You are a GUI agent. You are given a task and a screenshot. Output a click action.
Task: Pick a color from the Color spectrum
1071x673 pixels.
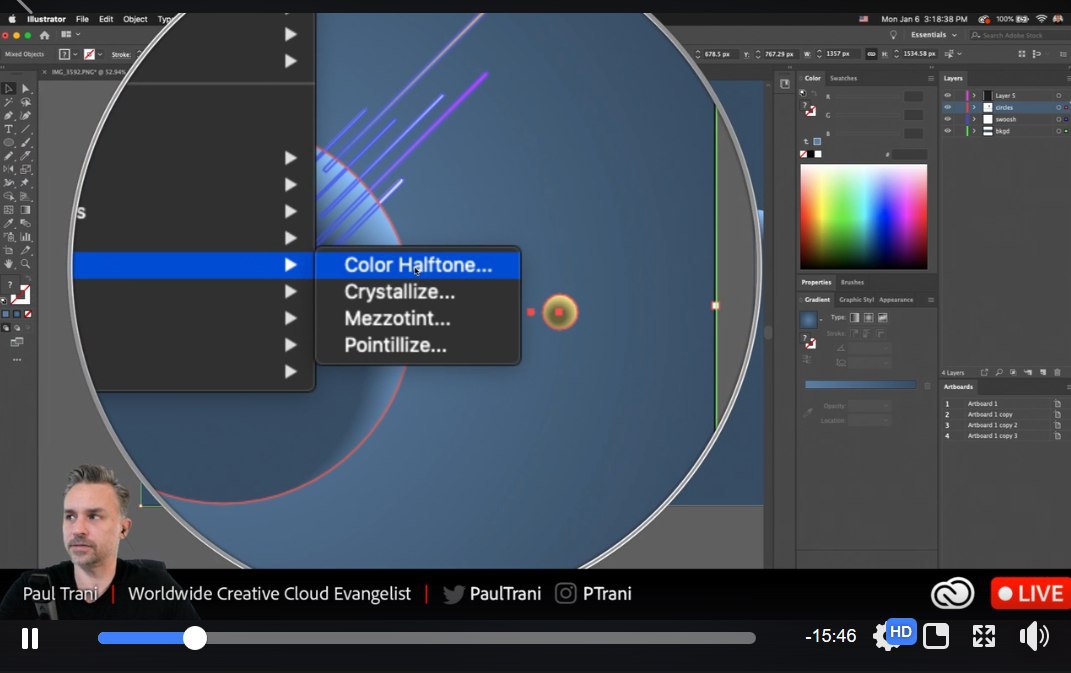(863, 217)
